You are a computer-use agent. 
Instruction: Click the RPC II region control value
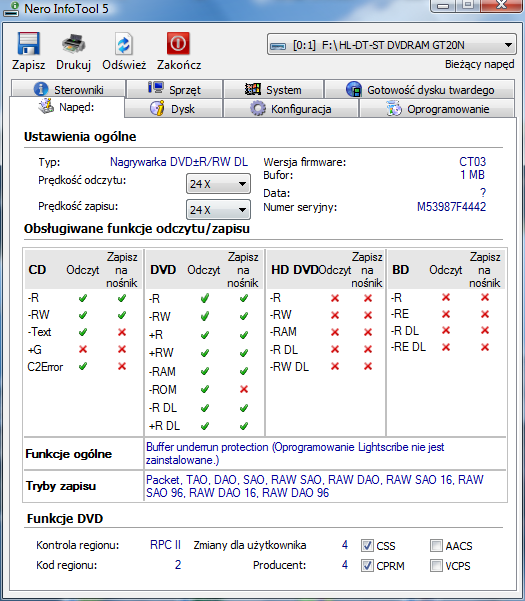pos(165,545)
